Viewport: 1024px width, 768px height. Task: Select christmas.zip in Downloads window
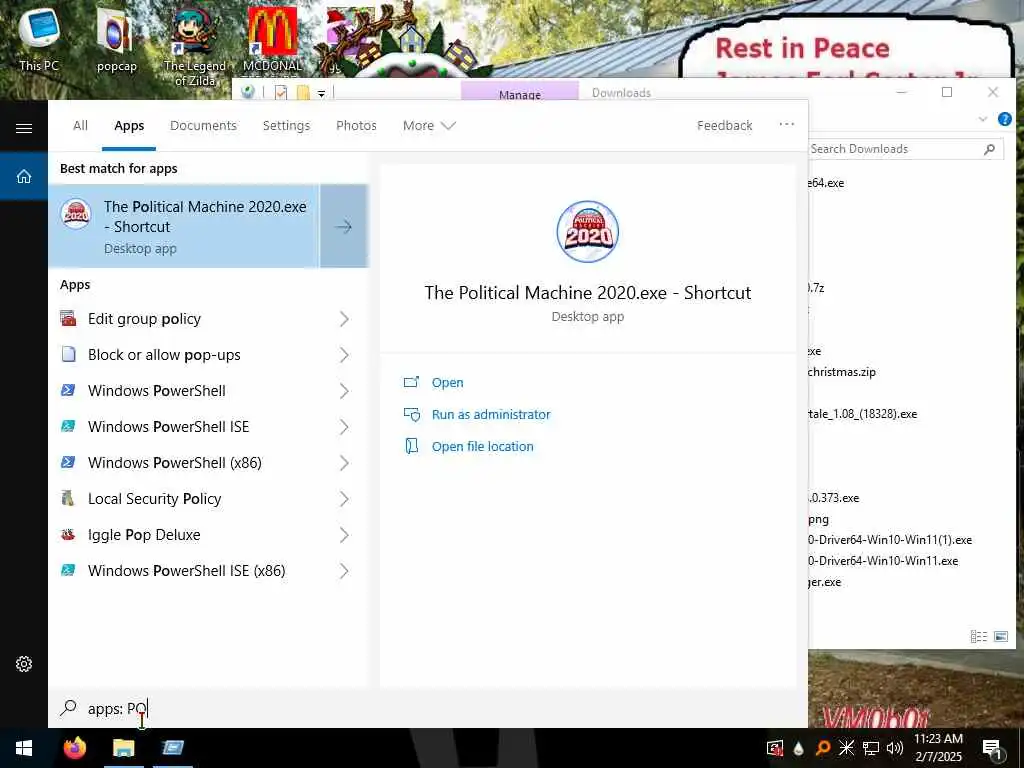tap(842, 372)
